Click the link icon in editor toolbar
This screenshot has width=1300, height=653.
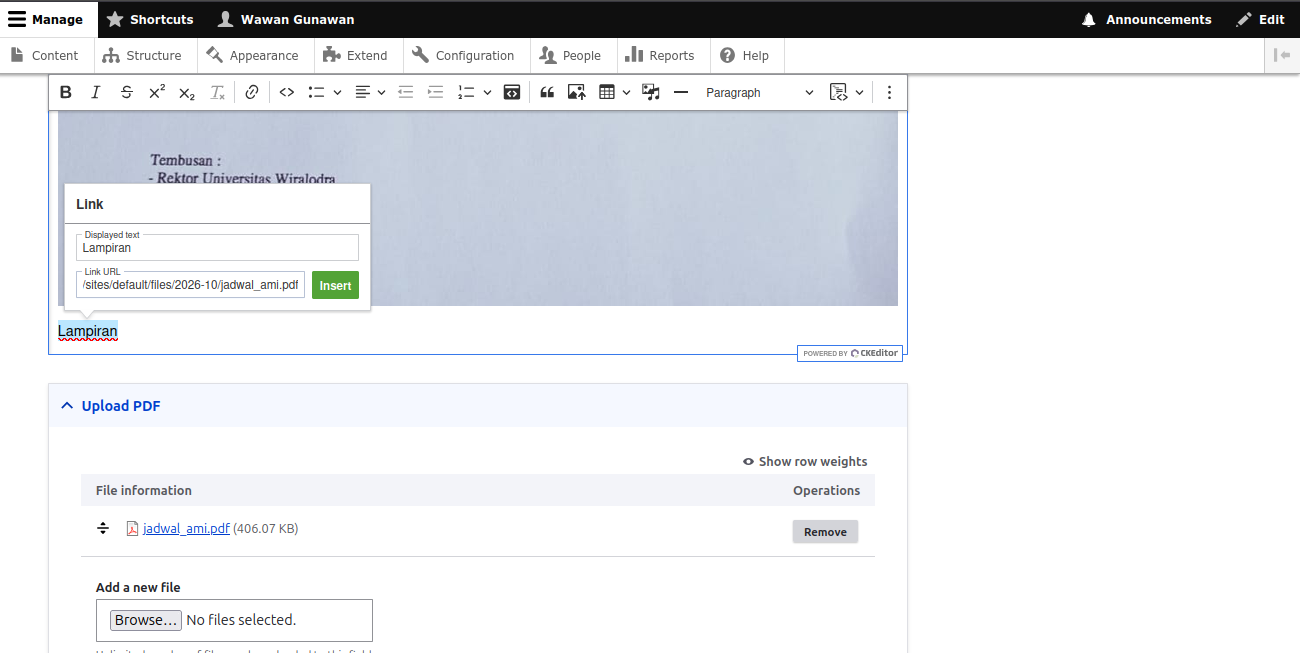tap(252, 92)
